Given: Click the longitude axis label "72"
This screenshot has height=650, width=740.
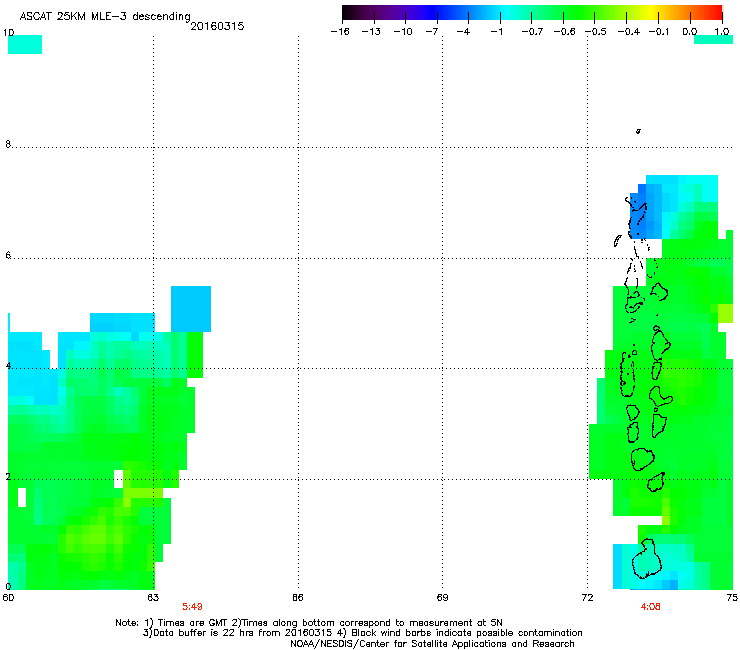Looking at the screenshot, I should click(x=587, y=598).
